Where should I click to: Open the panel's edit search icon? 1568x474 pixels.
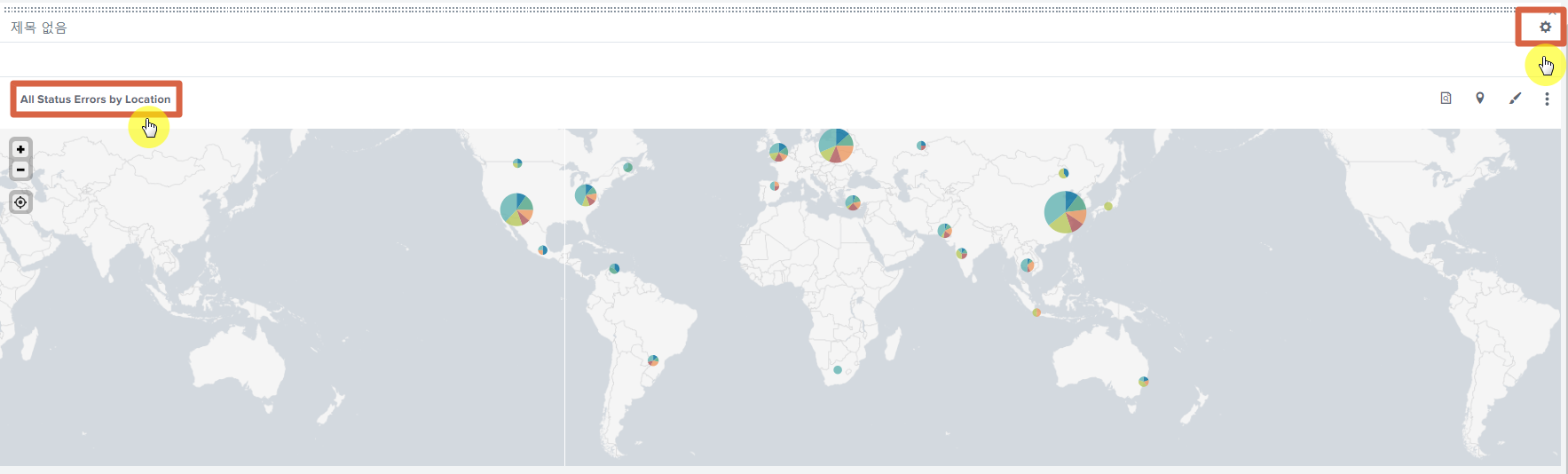click(1446, 99)
